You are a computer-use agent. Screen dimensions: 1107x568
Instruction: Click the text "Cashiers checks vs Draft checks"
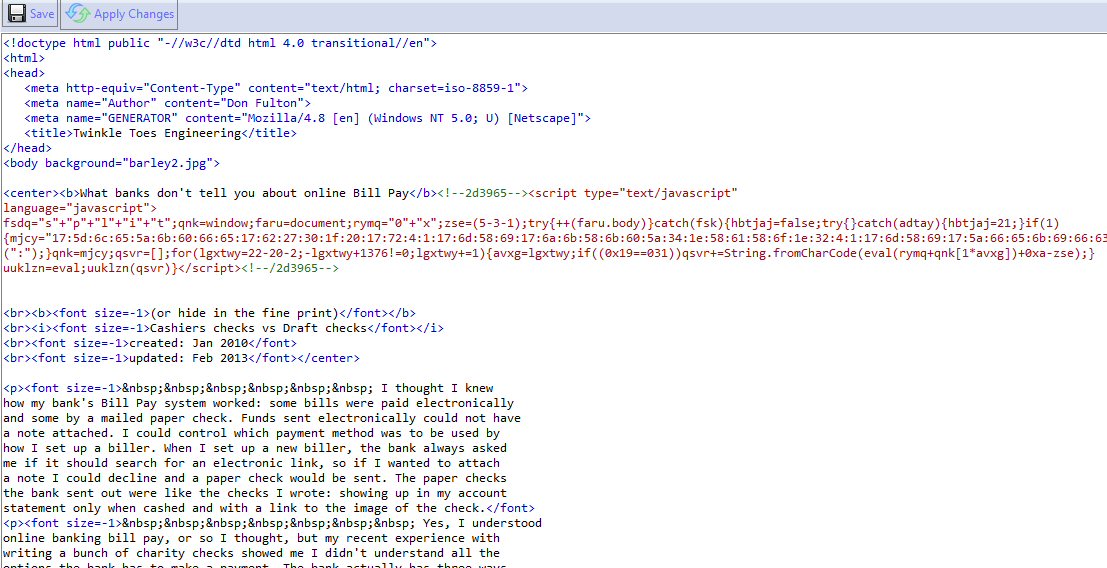pos(258,328)
